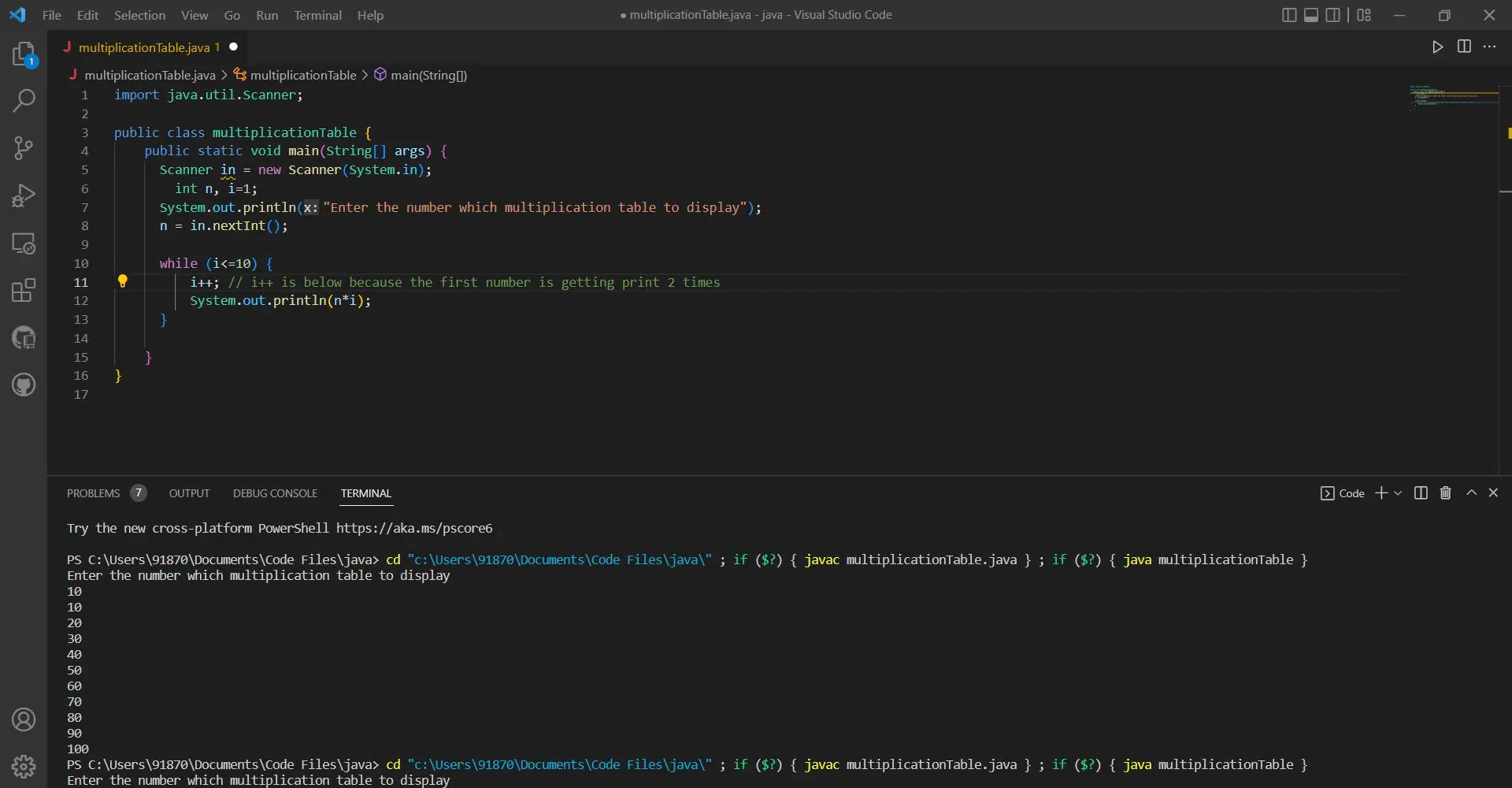Open Run and Debug view
The width and height of the screenshot is (1512, 788).
(24, 195)
